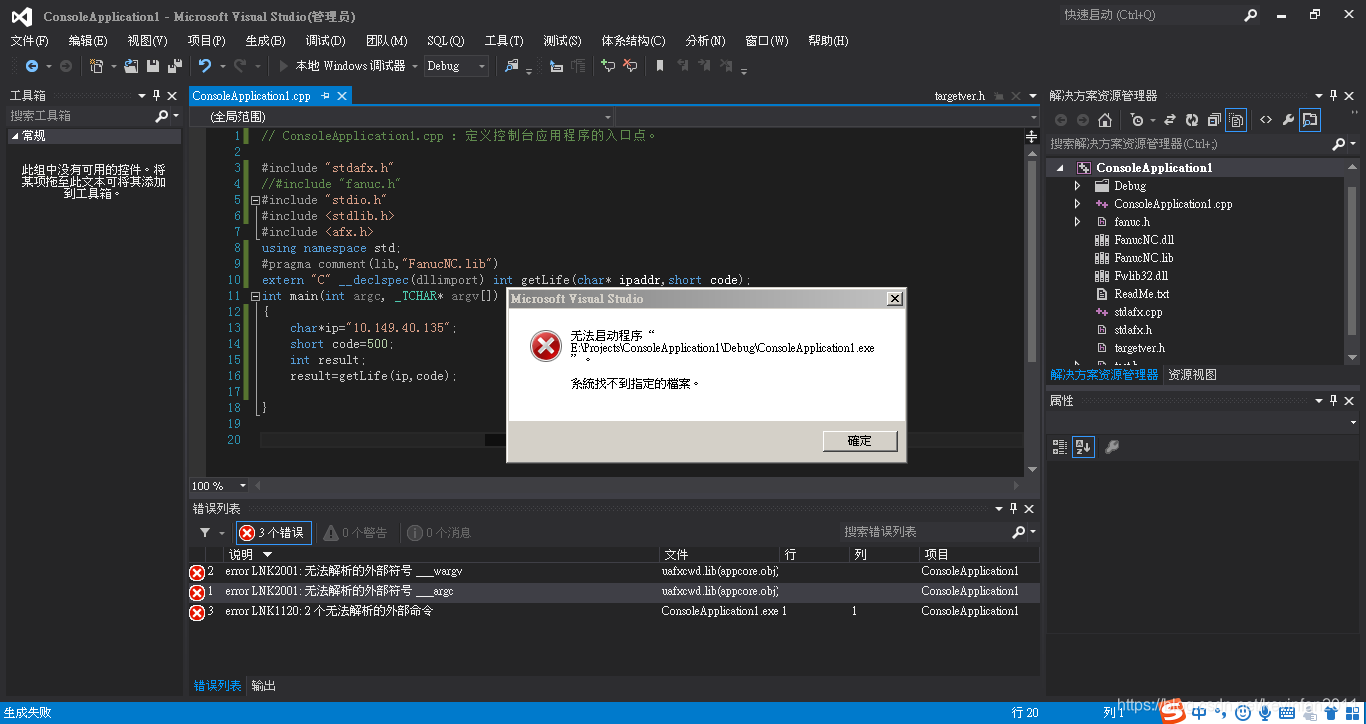Open the 调试(D) debug menu
The image size is (1366, 724).
(325, 41)
